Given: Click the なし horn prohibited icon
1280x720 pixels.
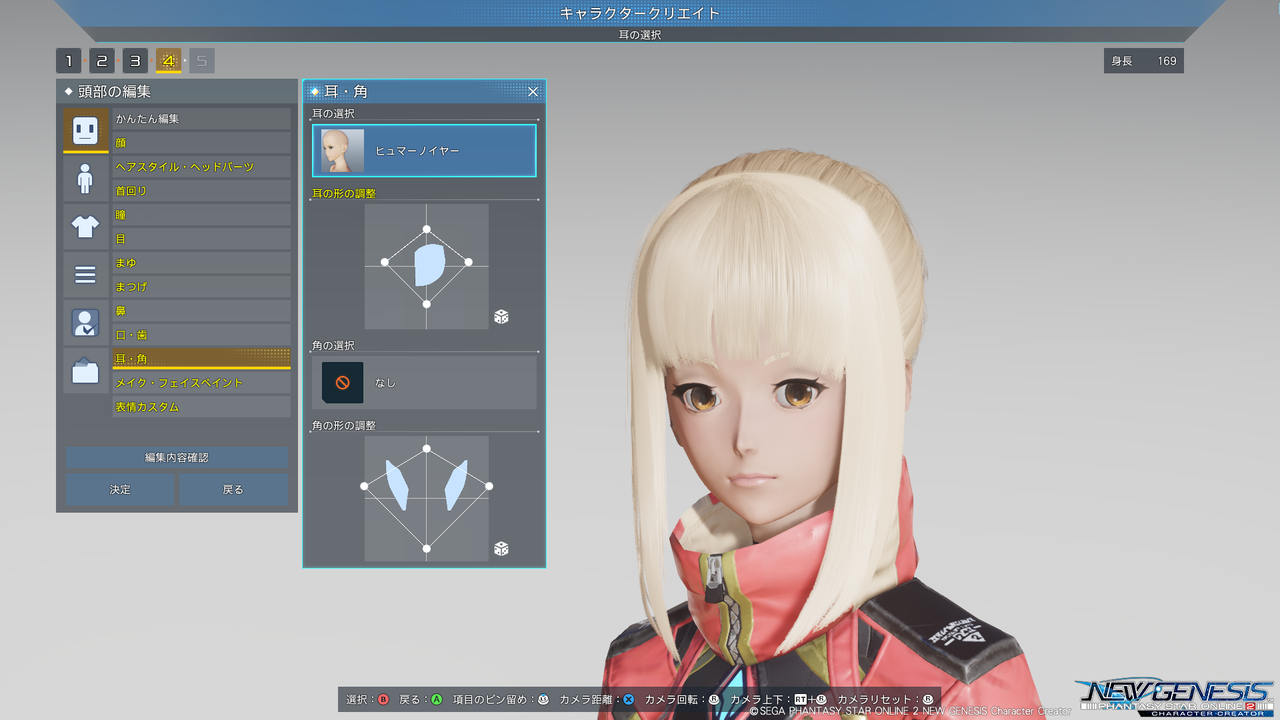Looking at the screenshot, I should click(342, 382).
